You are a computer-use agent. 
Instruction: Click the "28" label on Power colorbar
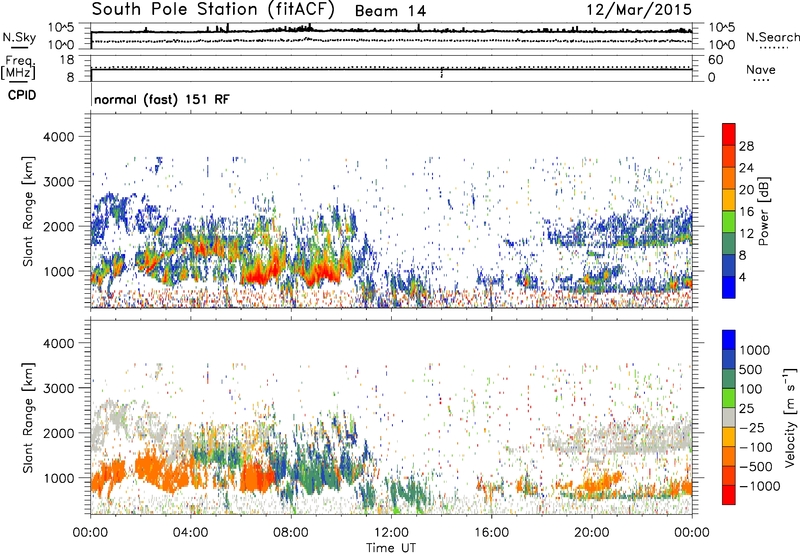[x=746, y=146]
